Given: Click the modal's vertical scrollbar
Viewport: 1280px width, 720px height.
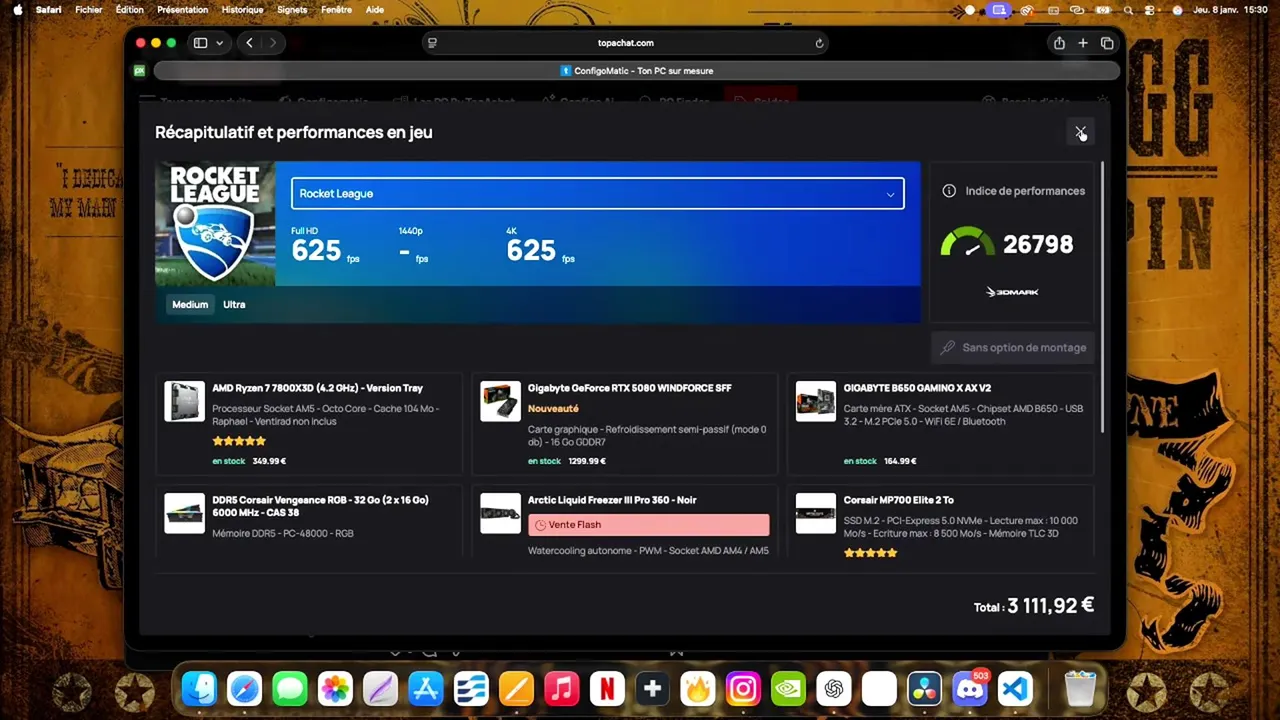Looking at the screenshot, I should tap(1103, 297).
